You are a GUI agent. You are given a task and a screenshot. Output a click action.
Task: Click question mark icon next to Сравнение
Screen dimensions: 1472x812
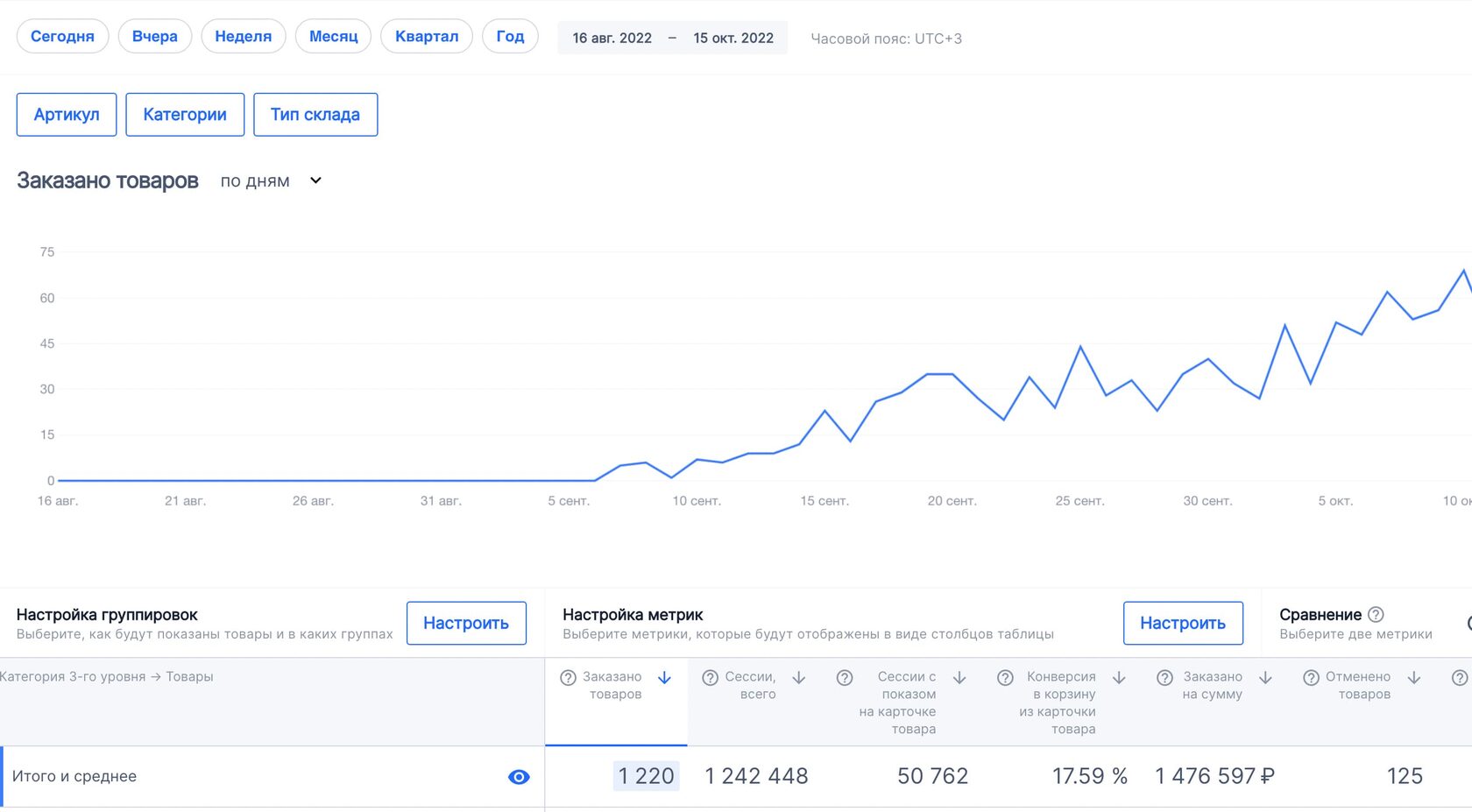pos(1376,614)
